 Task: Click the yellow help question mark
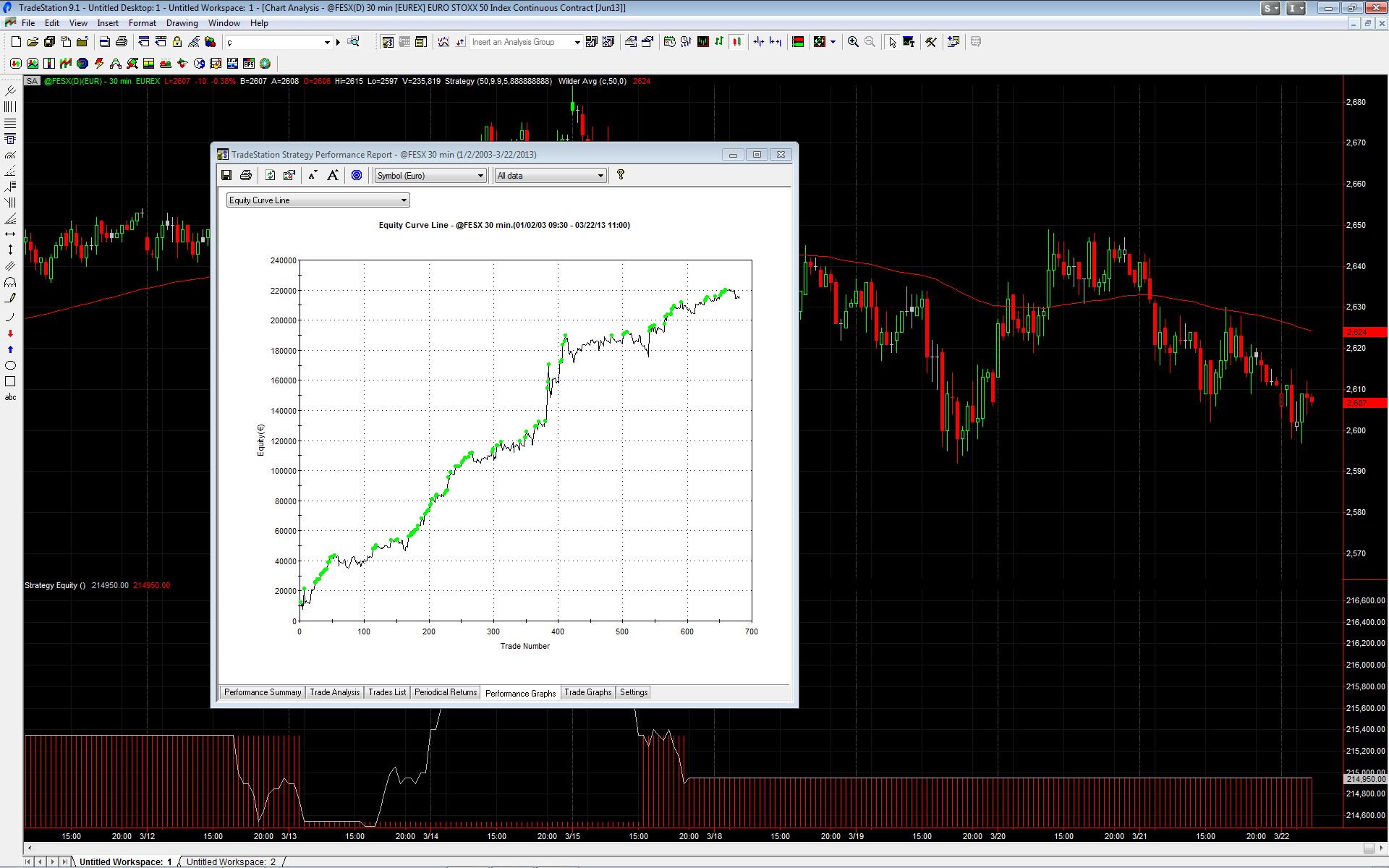point(620,174)
